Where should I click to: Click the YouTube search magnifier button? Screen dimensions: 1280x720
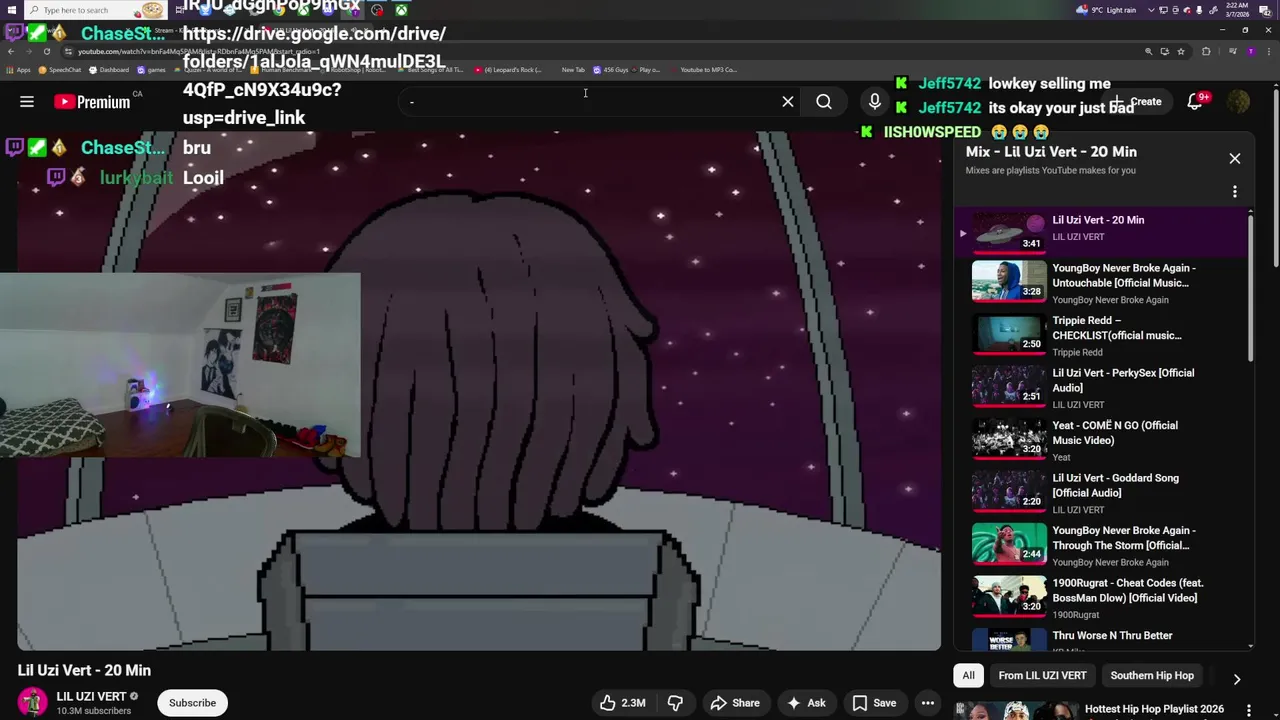tap(824, 101)
